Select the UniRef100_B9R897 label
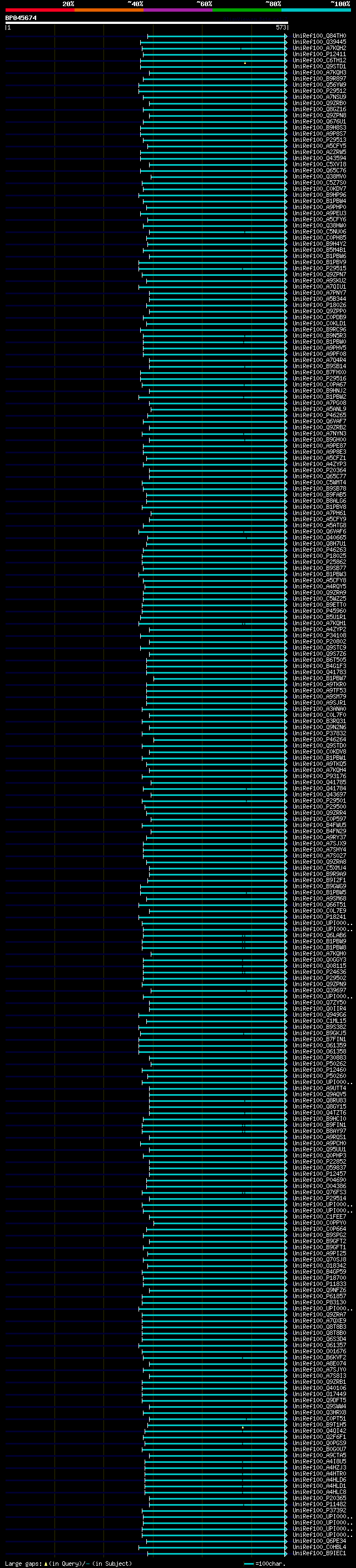356x1568 pixels. tap(319, 78)
